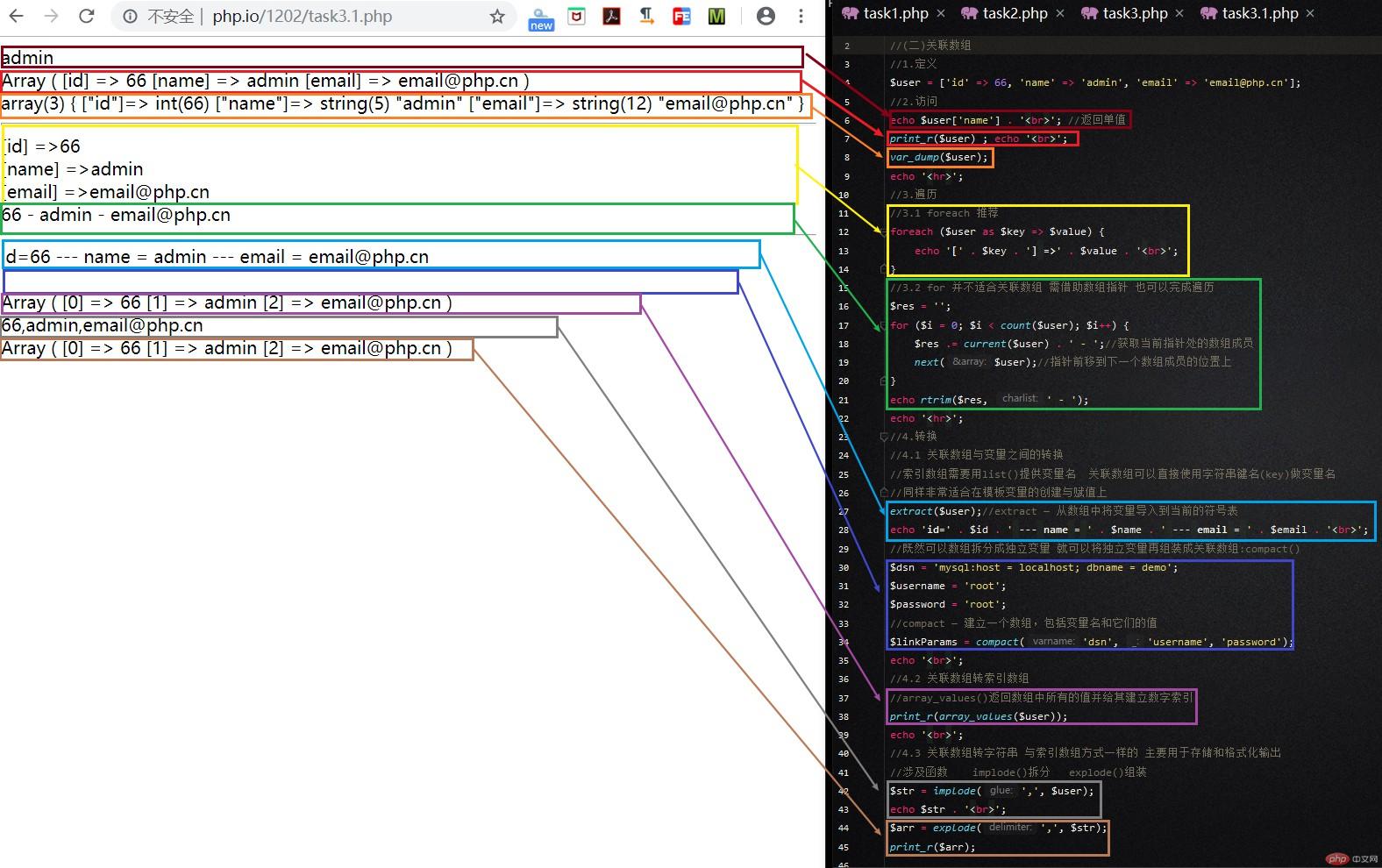Go back in the browser

click(x=17, y=16)
